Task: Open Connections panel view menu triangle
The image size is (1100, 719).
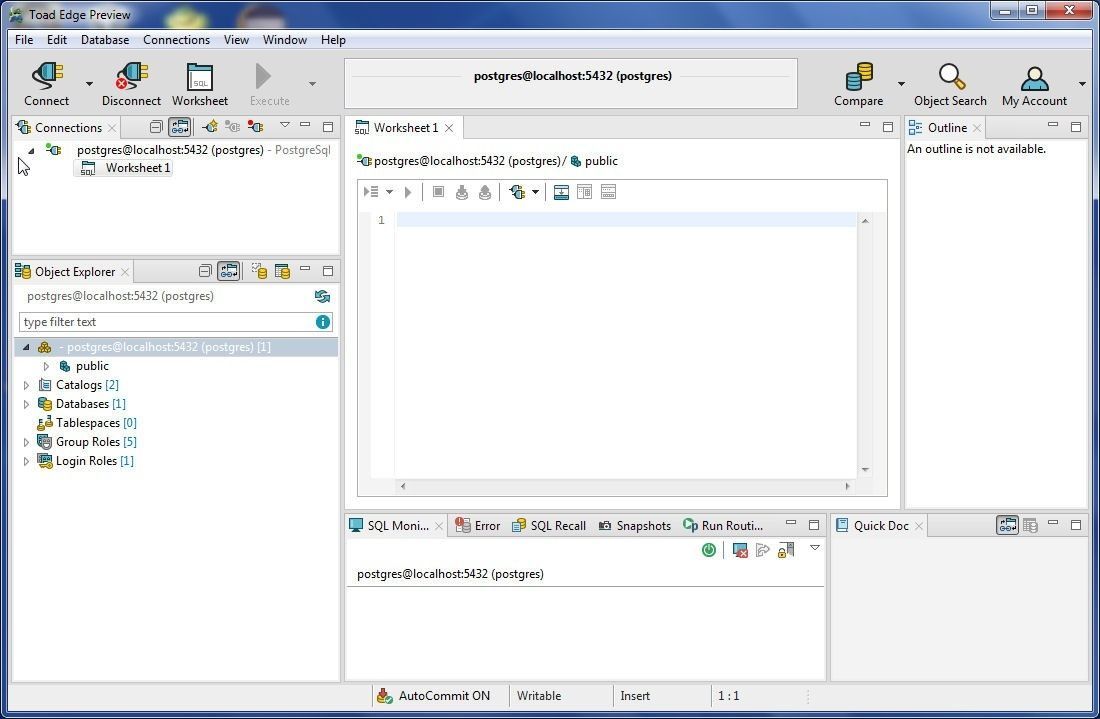Action: [x=284, y=125]
